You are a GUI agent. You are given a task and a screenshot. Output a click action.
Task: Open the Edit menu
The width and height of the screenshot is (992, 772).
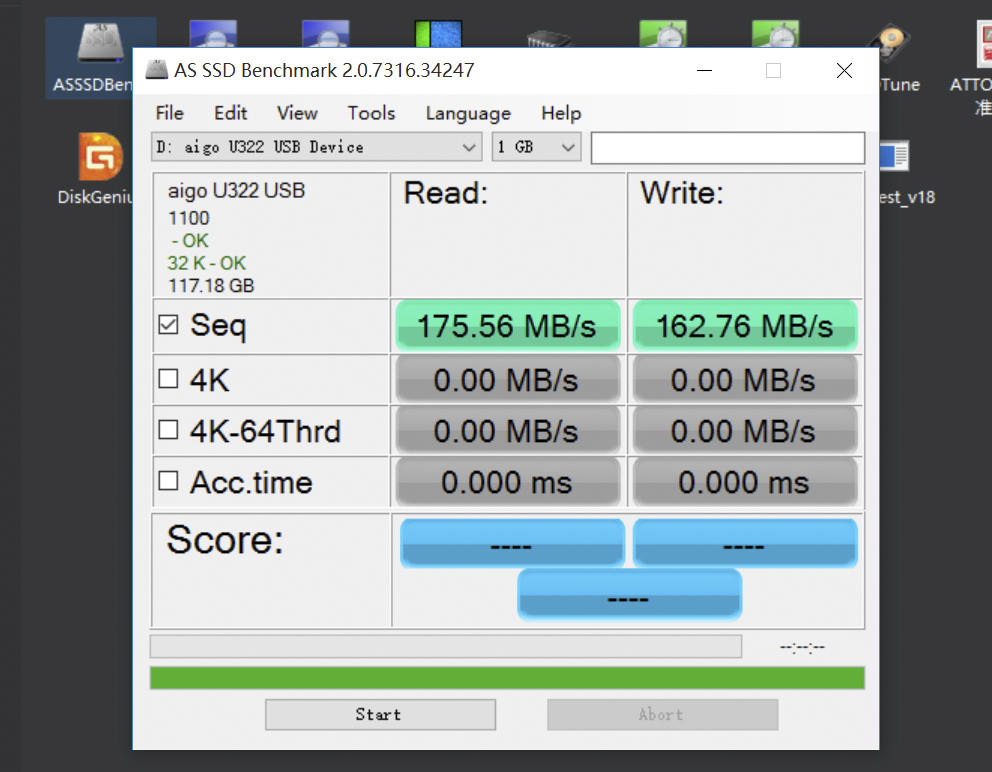[x=230, y=113]
